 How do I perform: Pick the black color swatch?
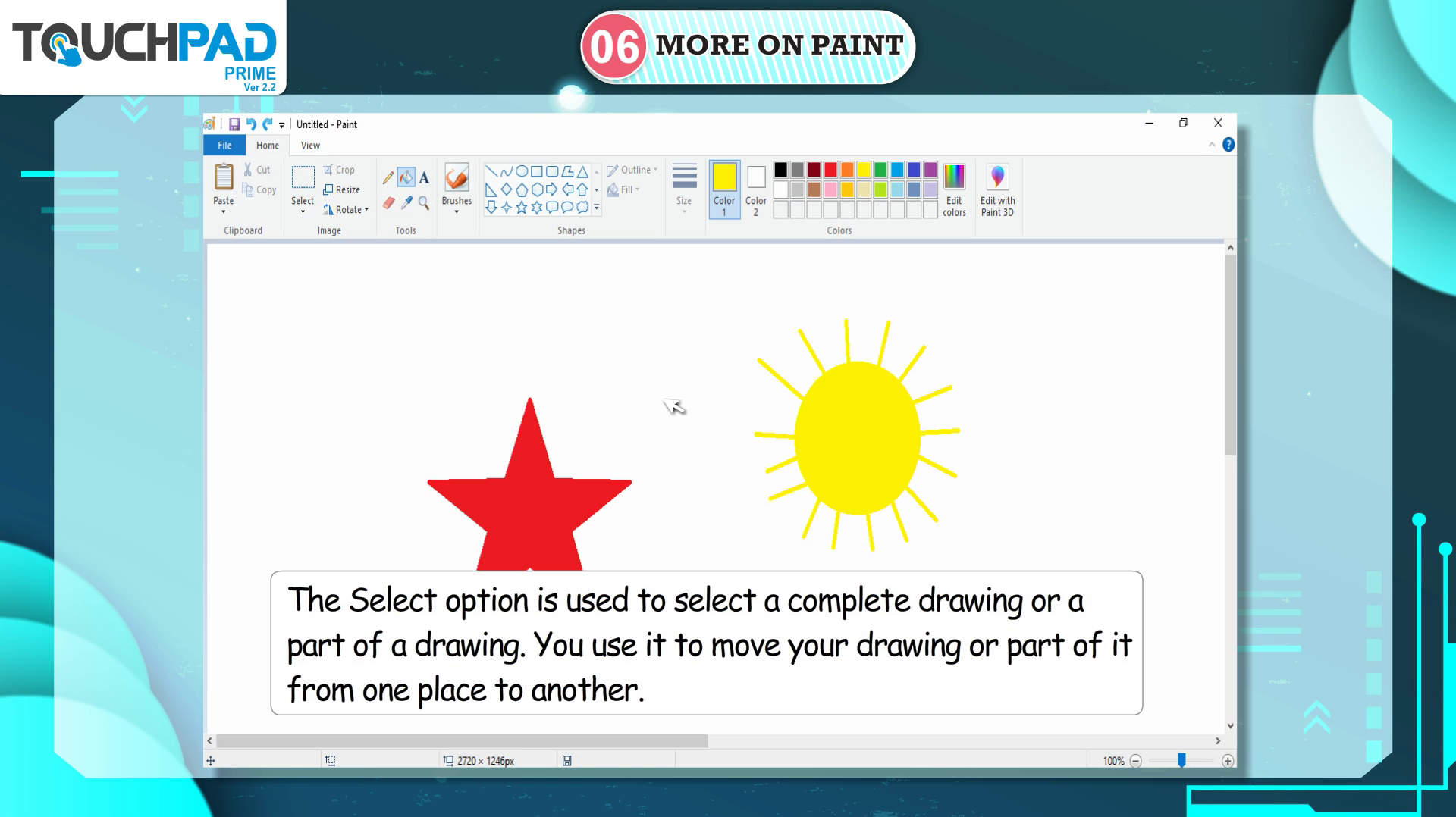781,170
